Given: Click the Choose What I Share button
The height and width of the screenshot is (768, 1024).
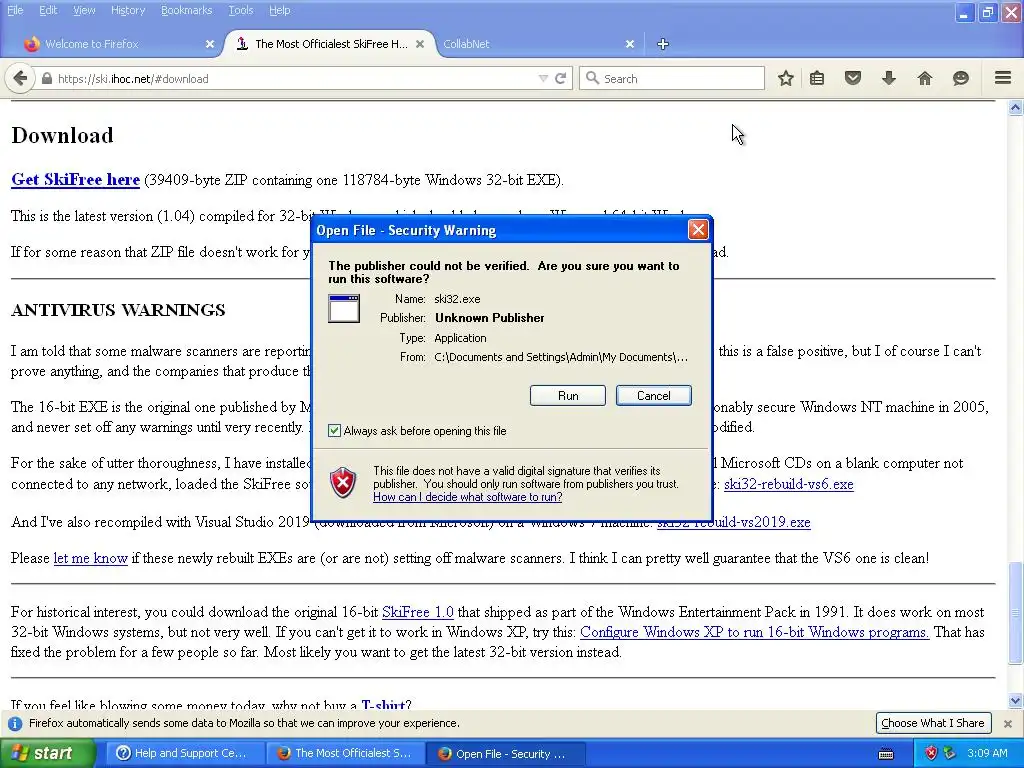Looking at the screenshot, I should (933, 723).
